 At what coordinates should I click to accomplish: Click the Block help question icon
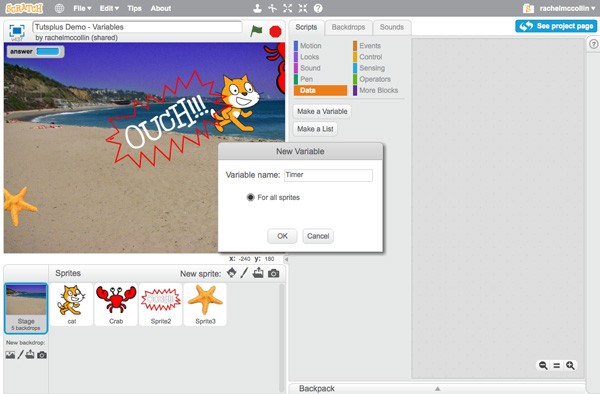(318, 8)
